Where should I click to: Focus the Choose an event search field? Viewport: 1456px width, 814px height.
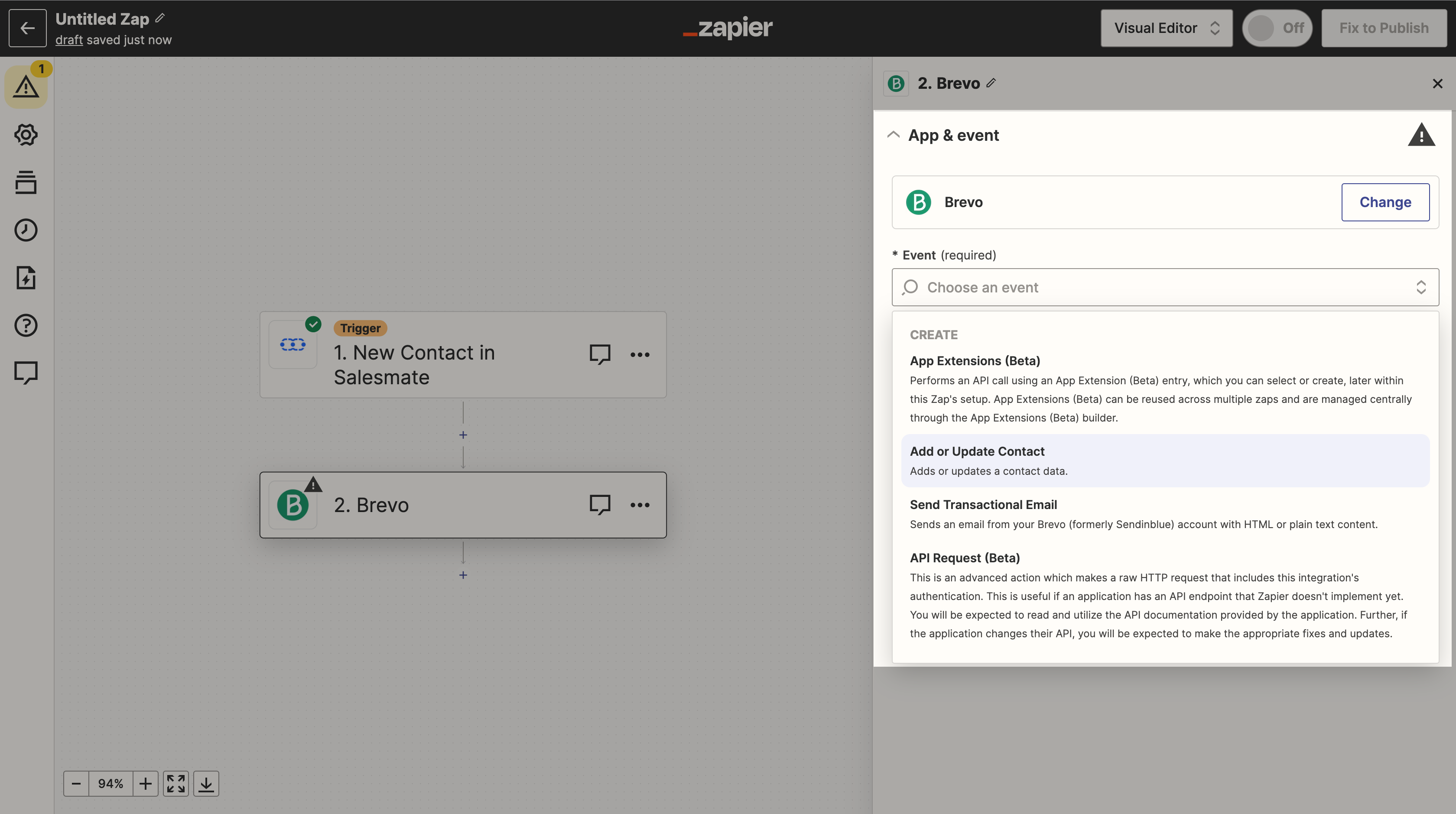coord(1165,288)
